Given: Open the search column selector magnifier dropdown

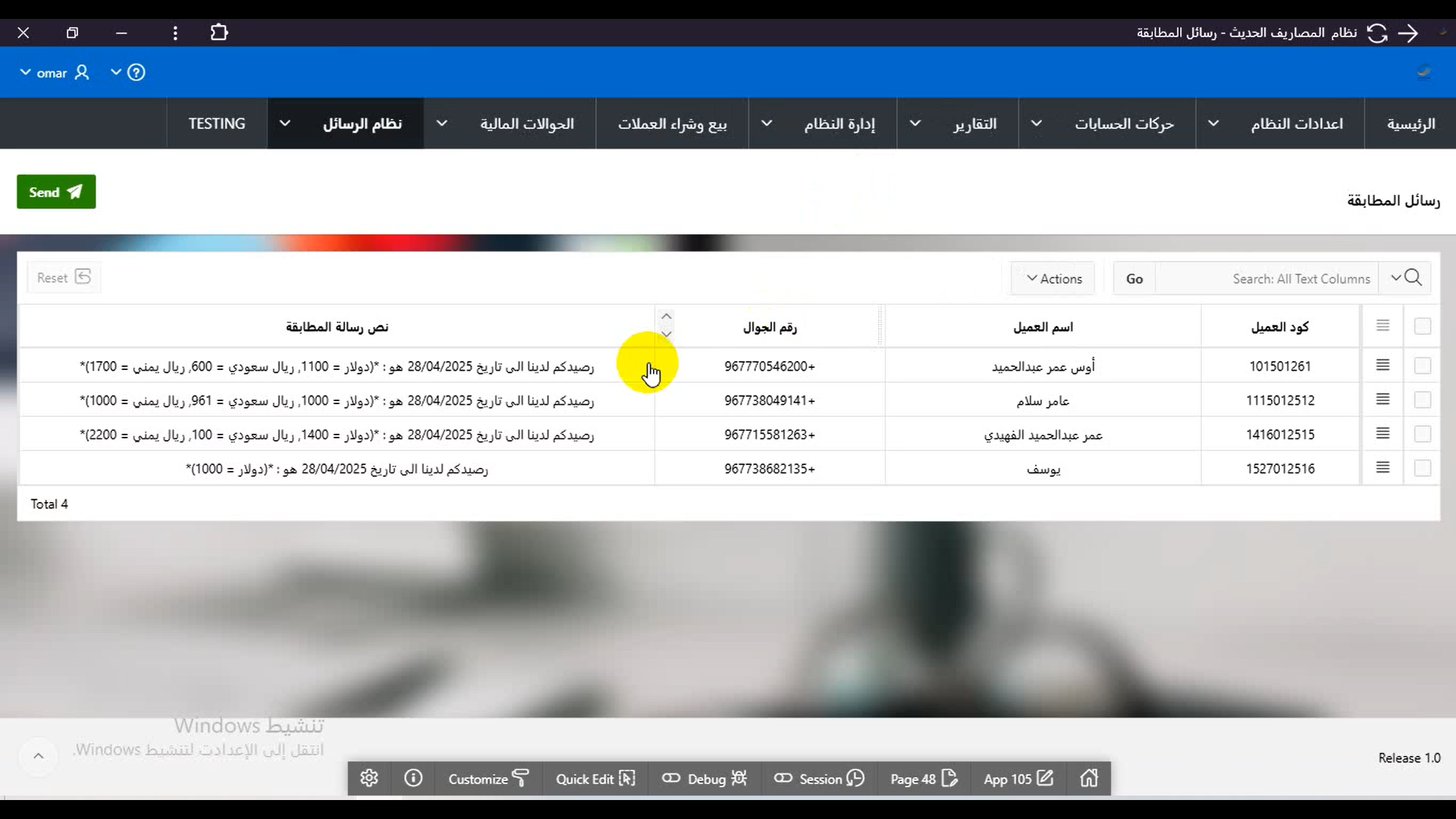Looking at the screenshot, I should [1405, 278].
